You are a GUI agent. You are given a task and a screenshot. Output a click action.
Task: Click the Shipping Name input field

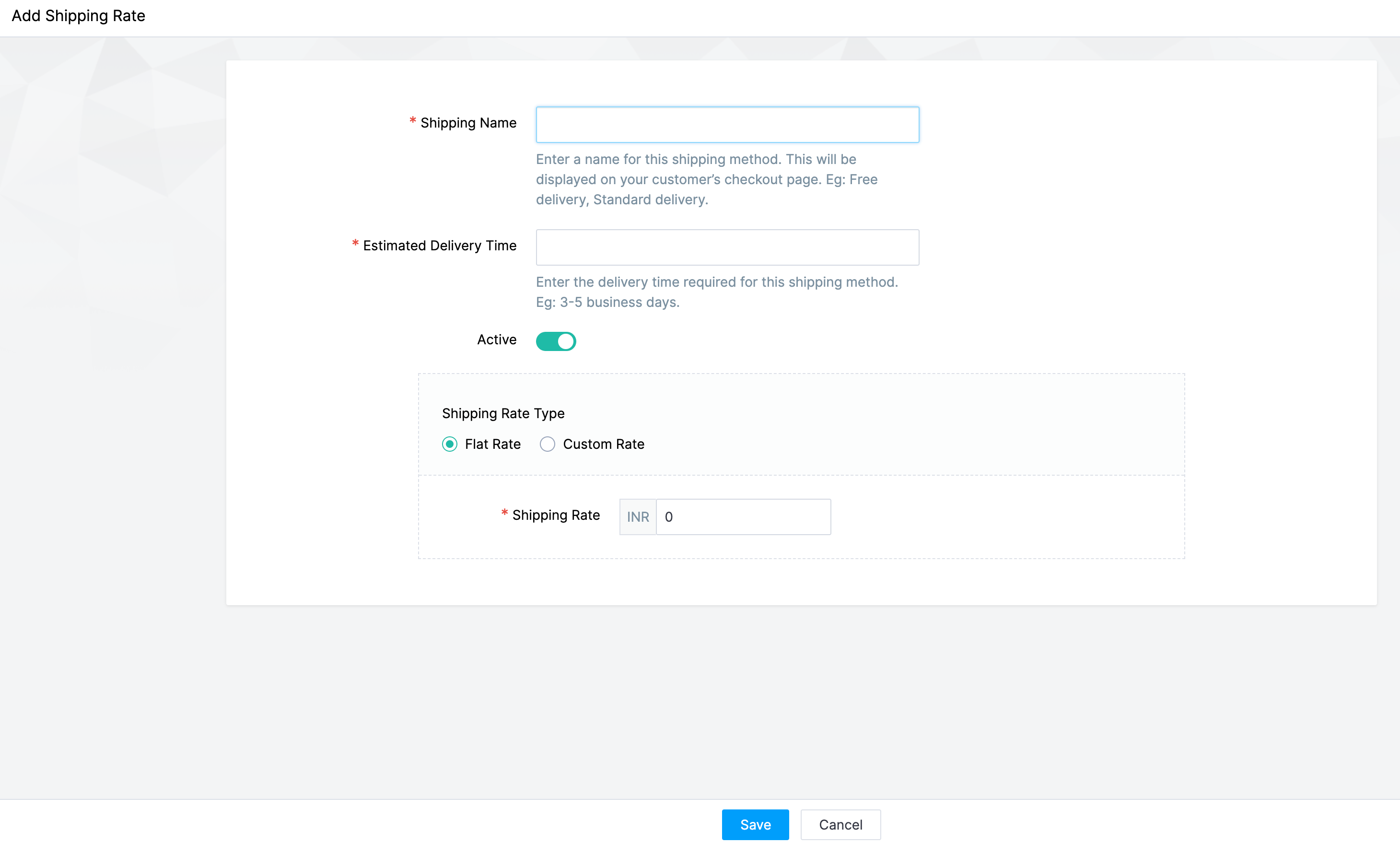(x=727, y=124)
